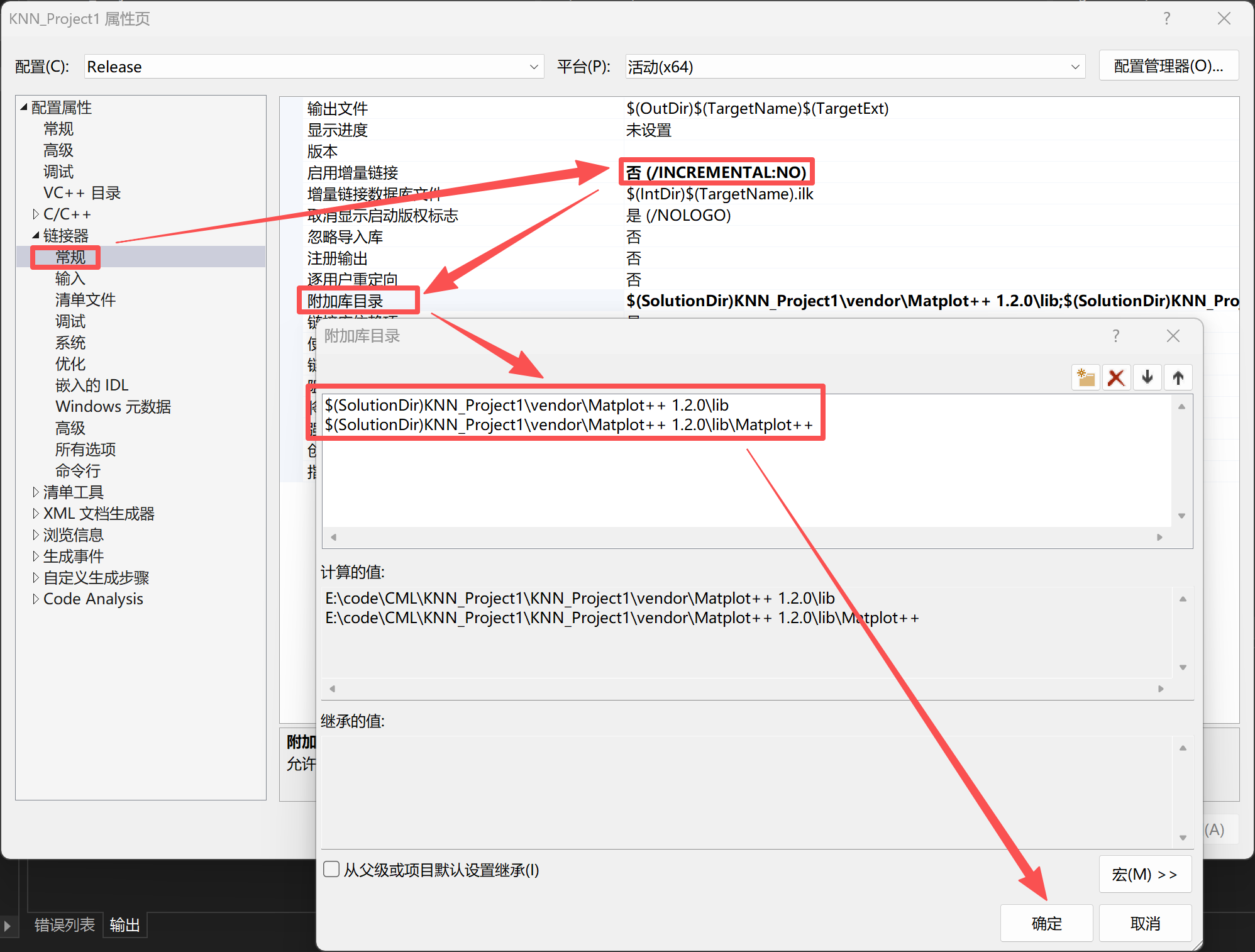
Task: Click the help question mark in 附加库目录 dialog
Action: coord(1116,336)
